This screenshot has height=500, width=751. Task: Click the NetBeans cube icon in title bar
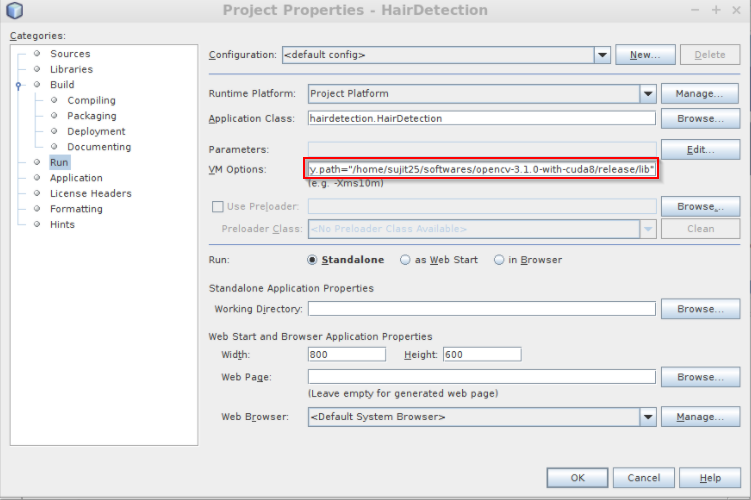pyautogui.click(x=14, y=10)
